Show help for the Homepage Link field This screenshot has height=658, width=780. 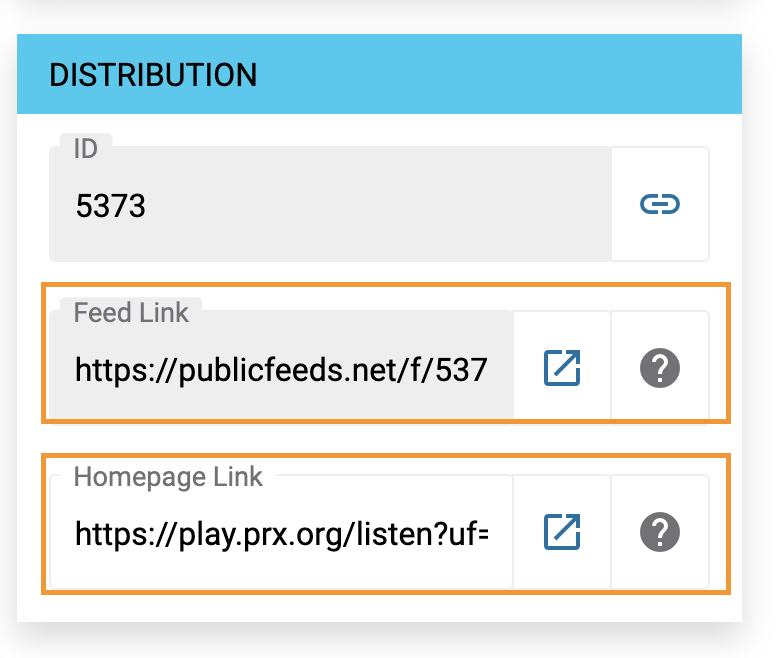660,532
